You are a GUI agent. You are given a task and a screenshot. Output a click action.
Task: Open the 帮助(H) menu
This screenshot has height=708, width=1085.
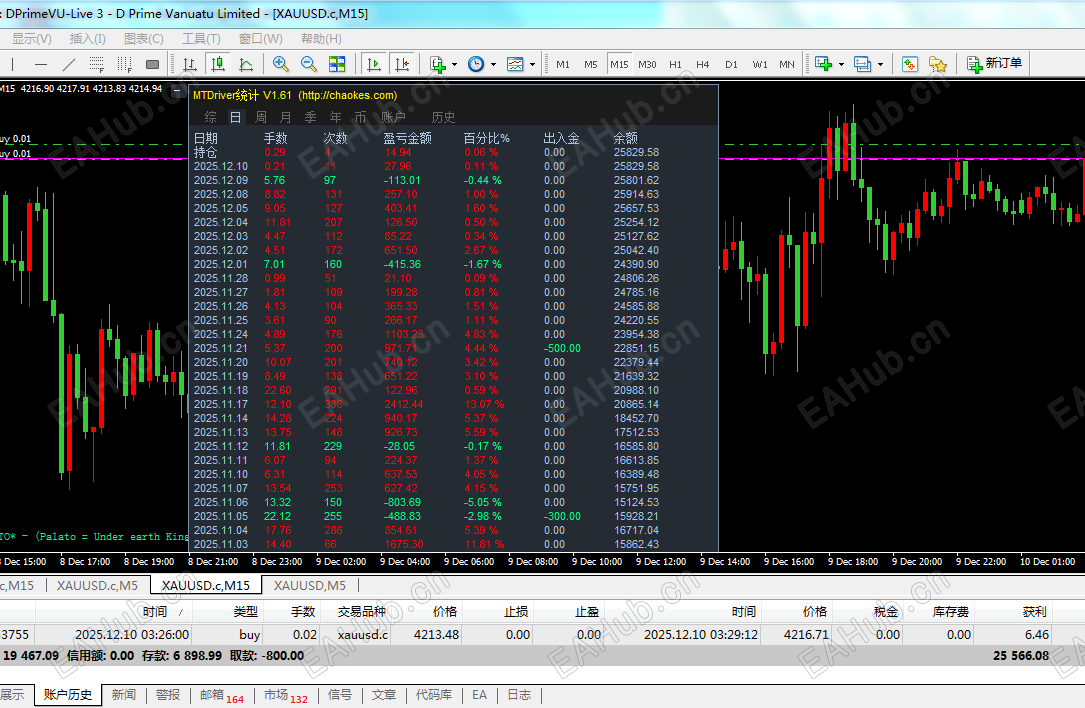tap(321, 39)
